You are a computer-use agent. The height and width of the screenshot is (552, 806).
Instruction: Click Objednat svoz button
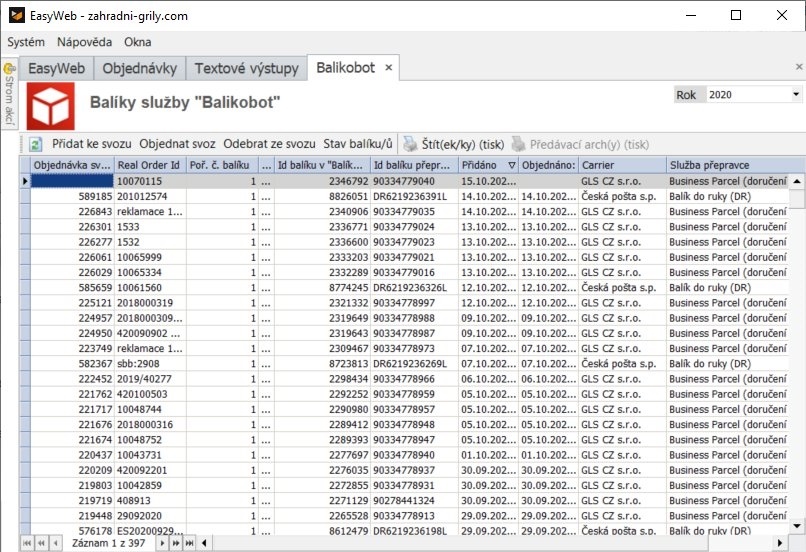[x=177, y=144]
